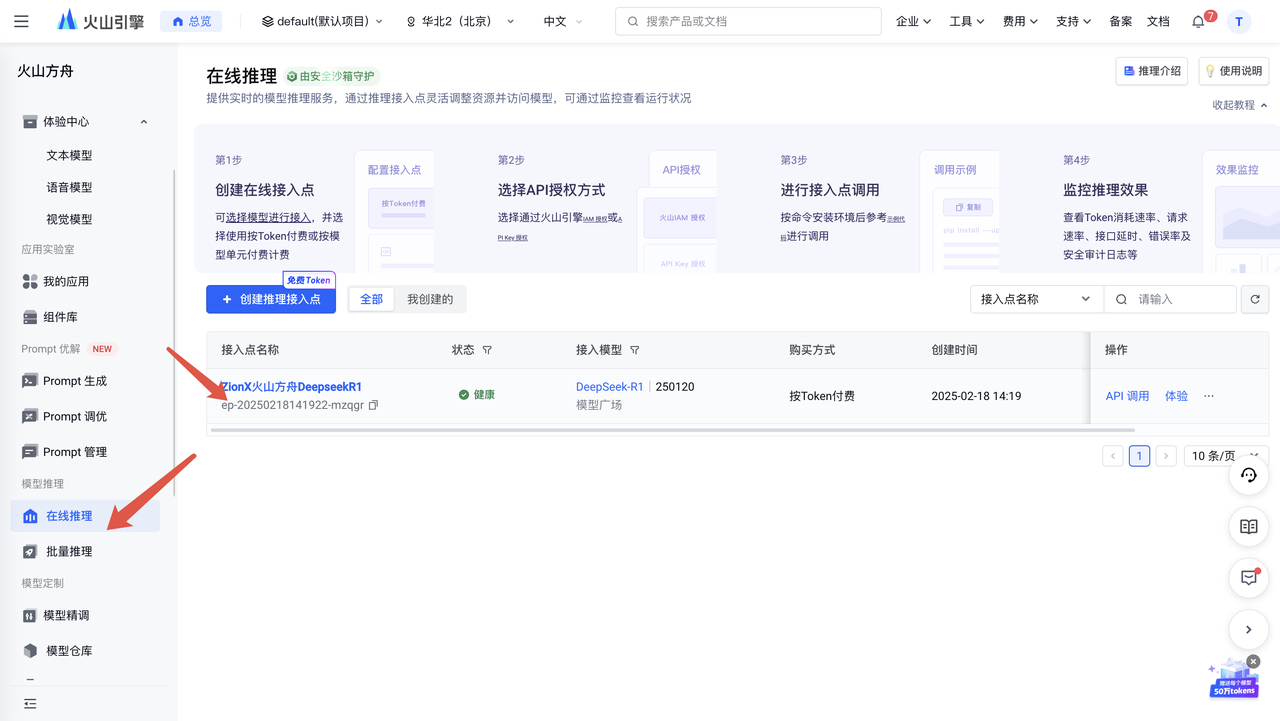Image resolution: width=1280 pixels, height=721 pixels.
Task: Open the DeepSeek-R1 model link
Action: tap(610, 387)
